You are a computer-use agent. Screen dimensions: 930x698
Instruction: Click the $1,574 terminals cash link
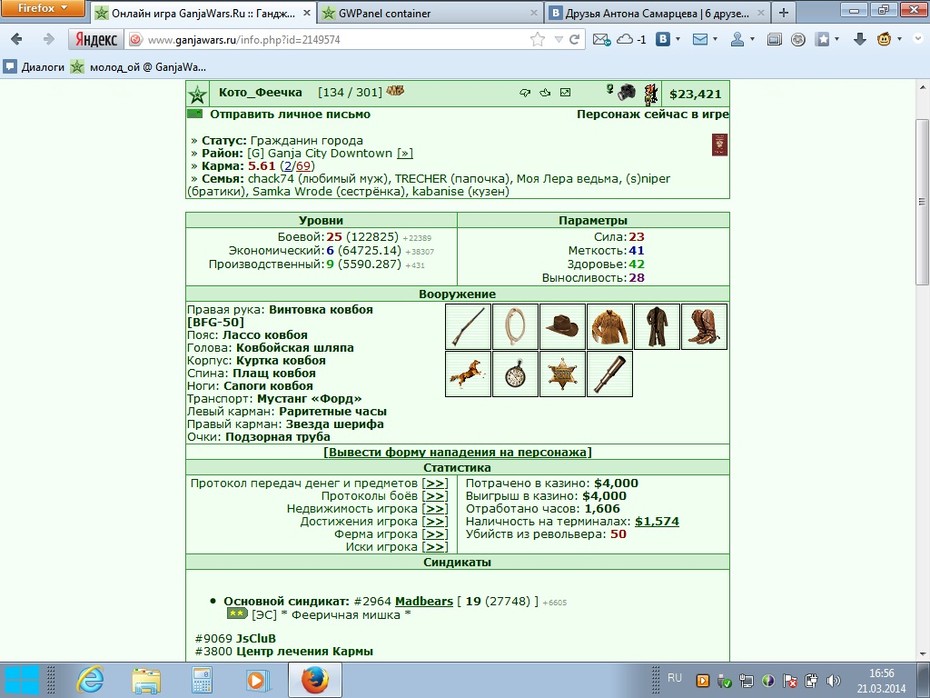point(657,521)
